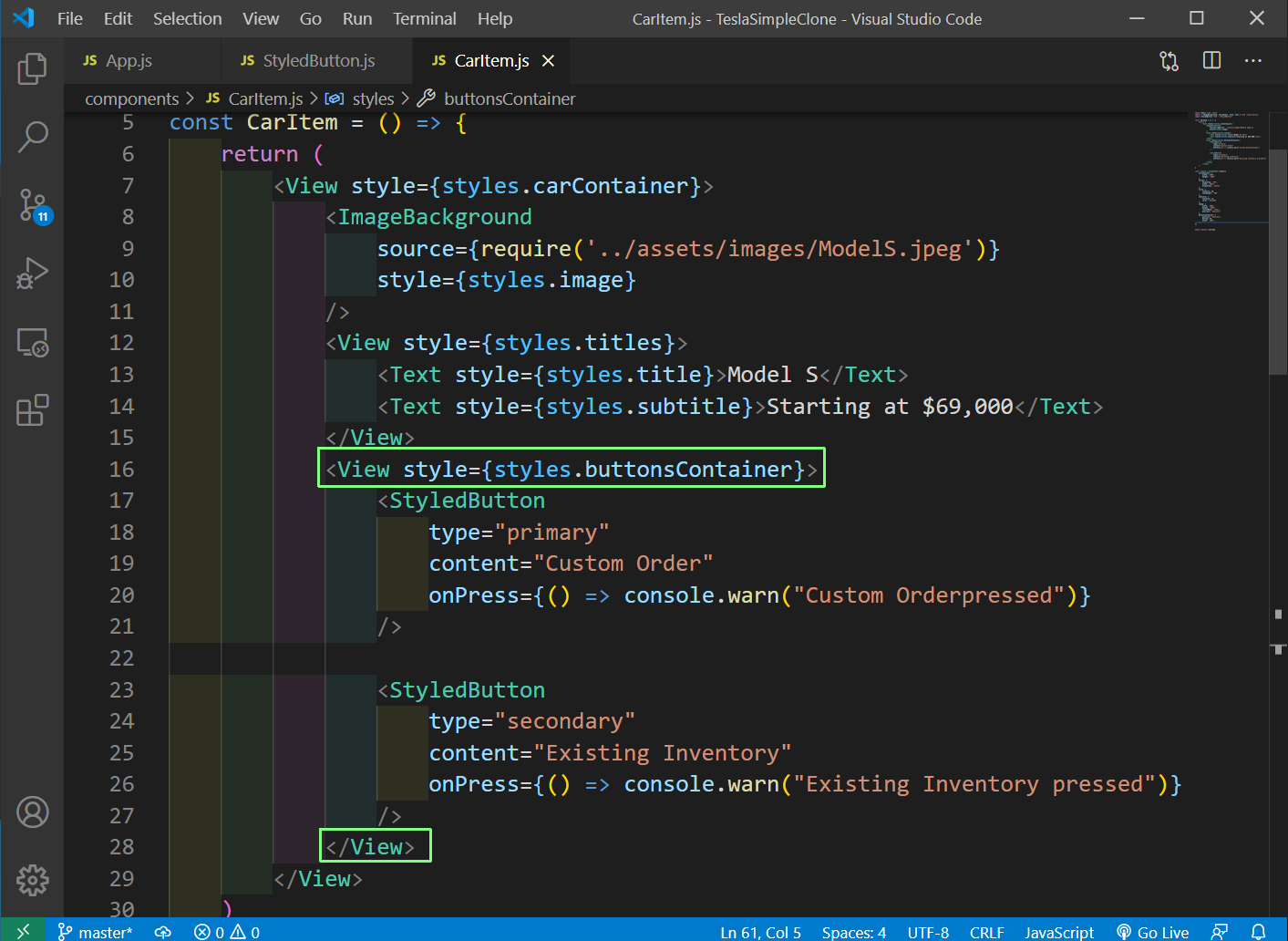Open the Run menu
Image resolution: width=1288 pixels, height=941 pixels.
click(357, 18)
